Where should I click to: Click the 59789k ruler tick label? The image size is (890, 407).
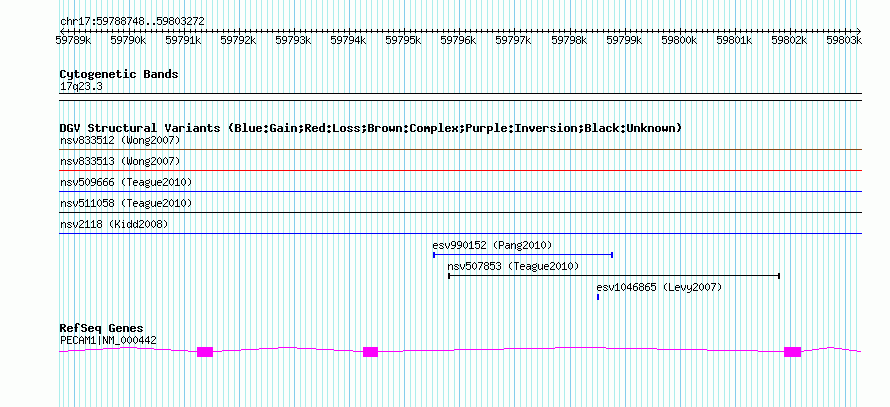pos(72,40)
